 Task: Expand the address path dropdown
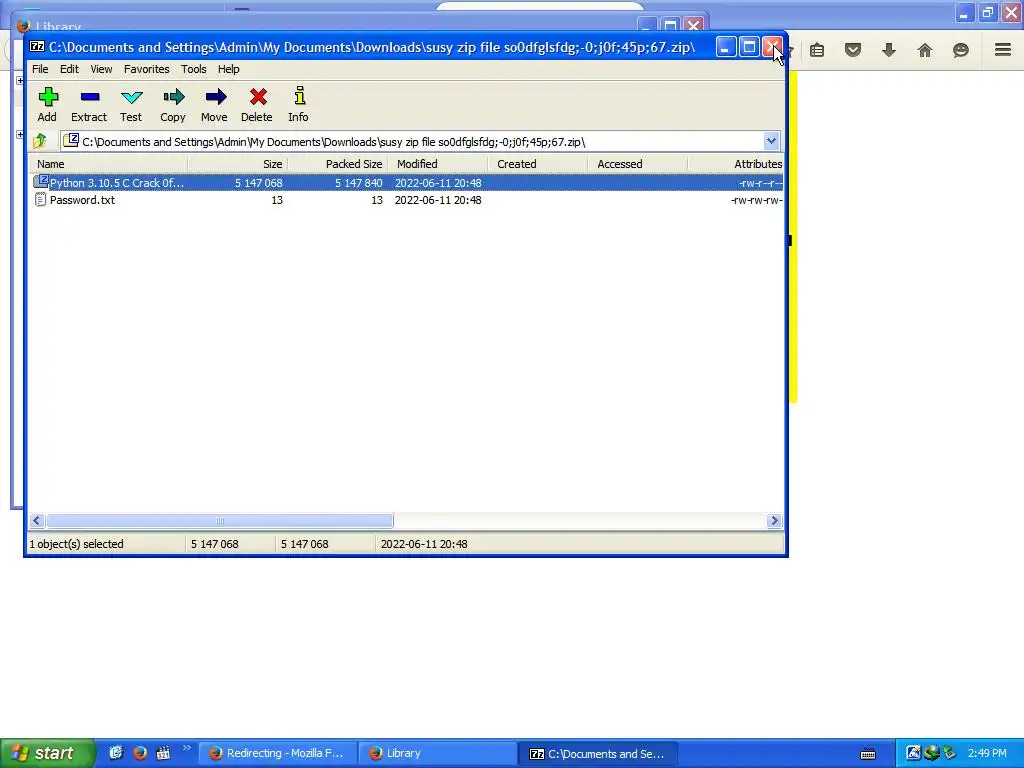point(771,141)
